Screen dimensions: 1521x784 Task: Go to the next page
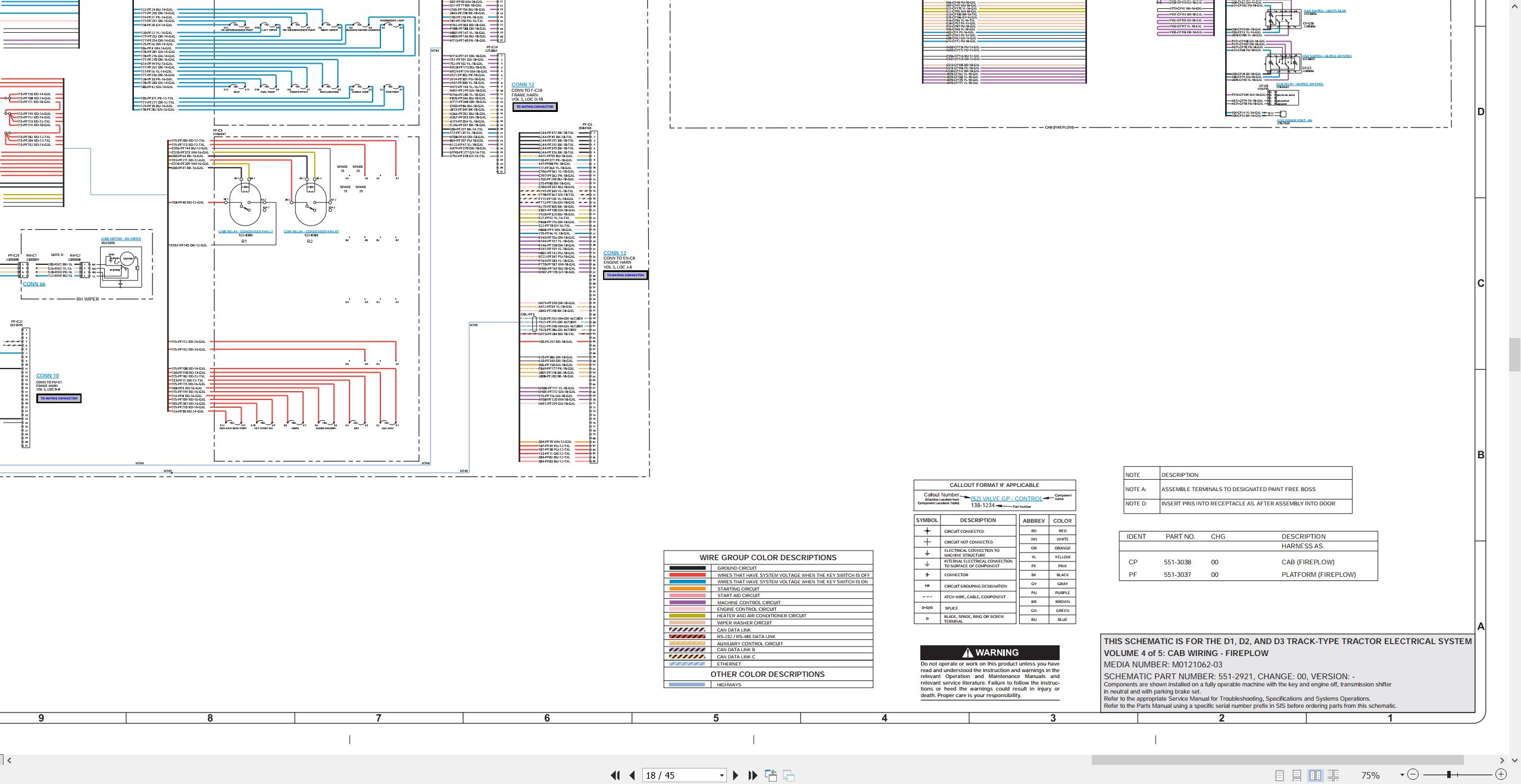coord(736,775)
